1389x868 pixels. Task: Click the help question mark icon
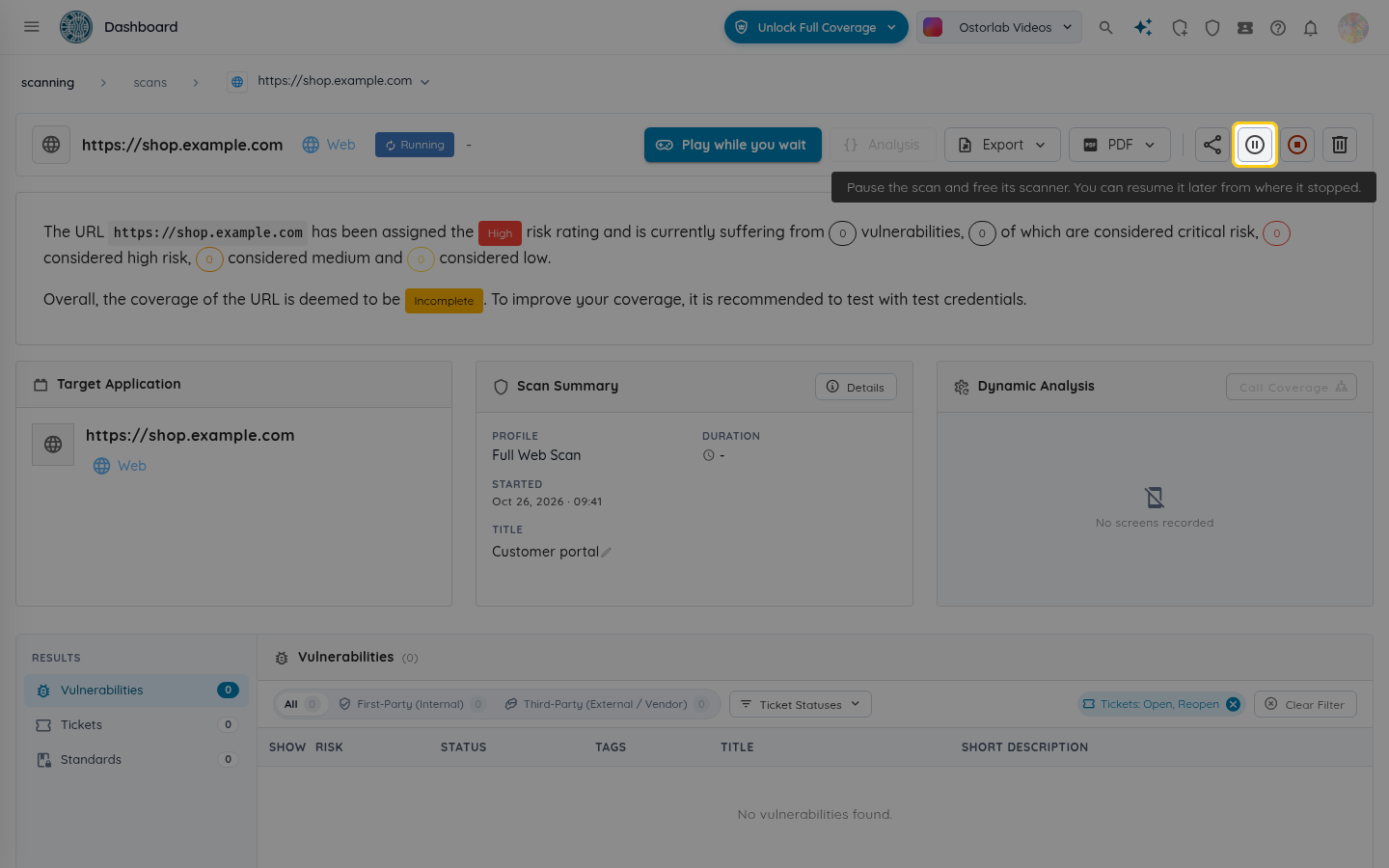[x=1278, y=28]
